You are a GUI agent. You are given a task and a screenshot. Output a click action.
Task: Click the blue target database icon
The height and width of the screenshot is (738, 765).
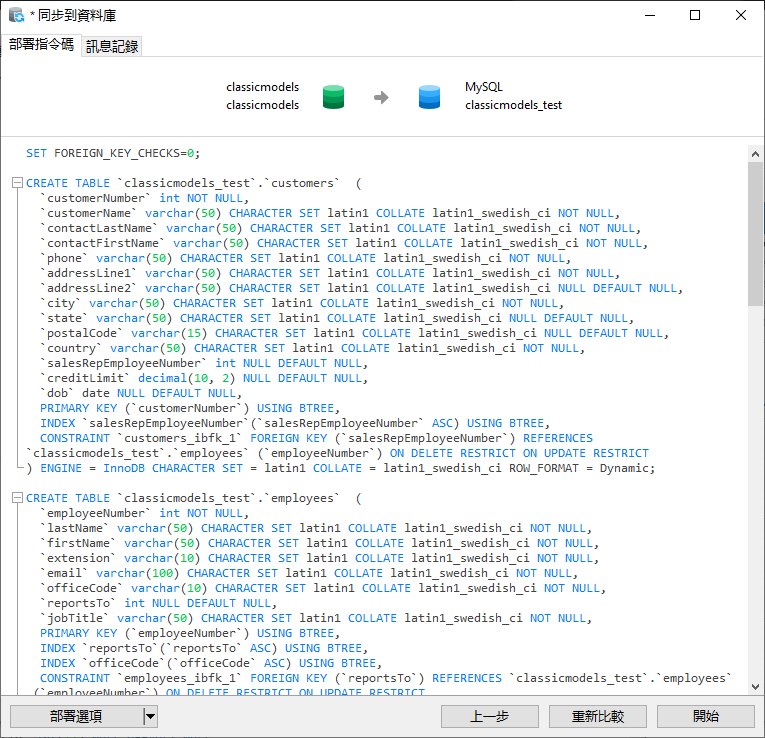(429, 97)
